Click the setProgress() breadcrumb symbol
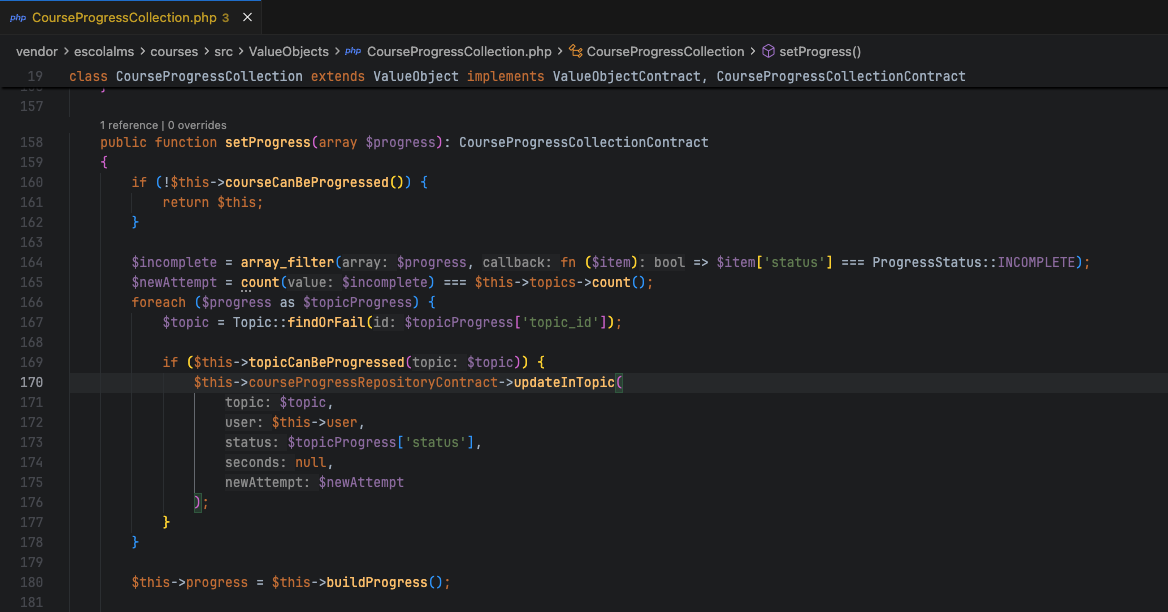Image resolution: width=1168 pixels, height=612 pixels. 819,51
